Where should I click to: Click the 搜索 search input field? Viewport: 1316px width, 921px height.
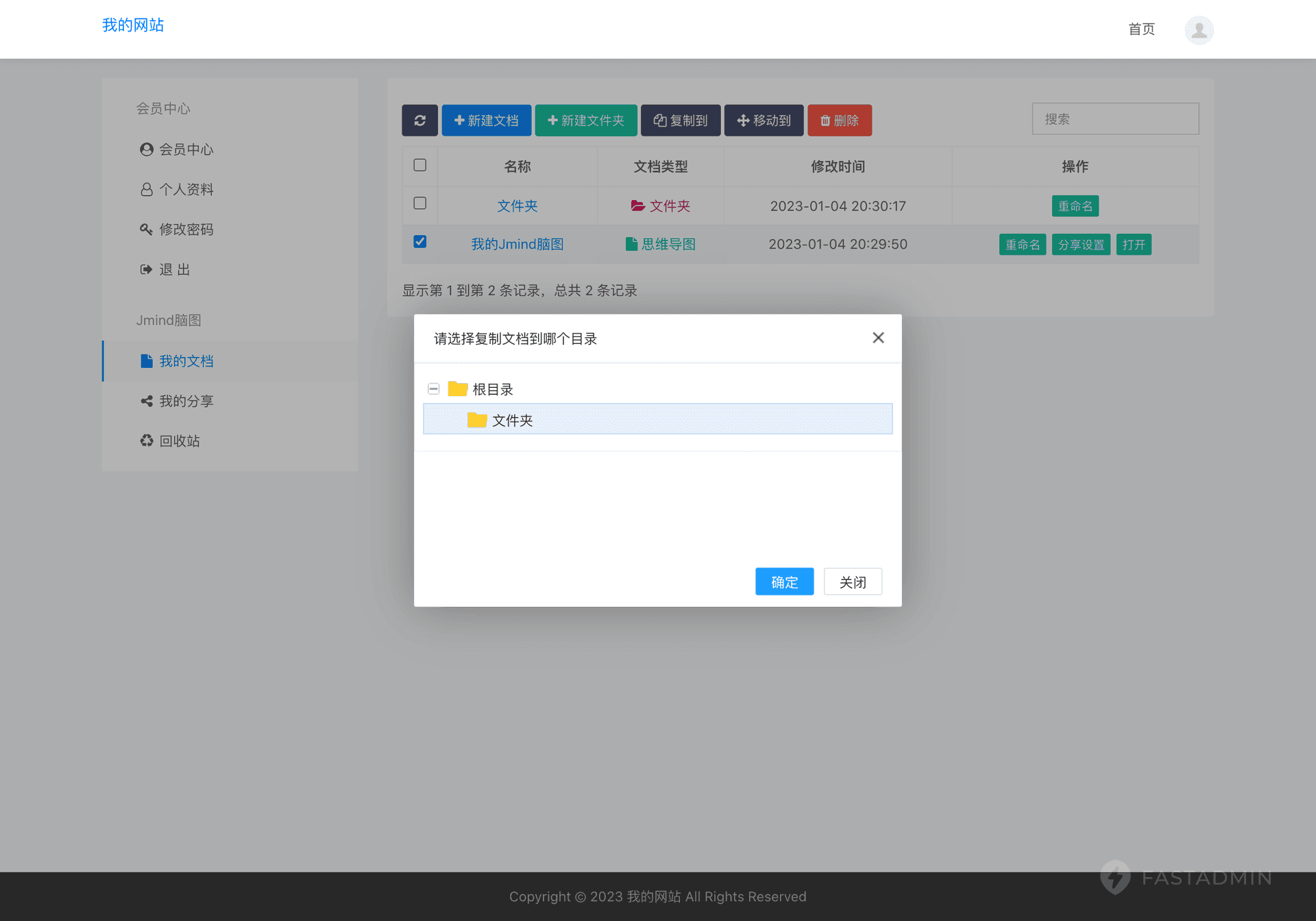tap(1114, 119)
